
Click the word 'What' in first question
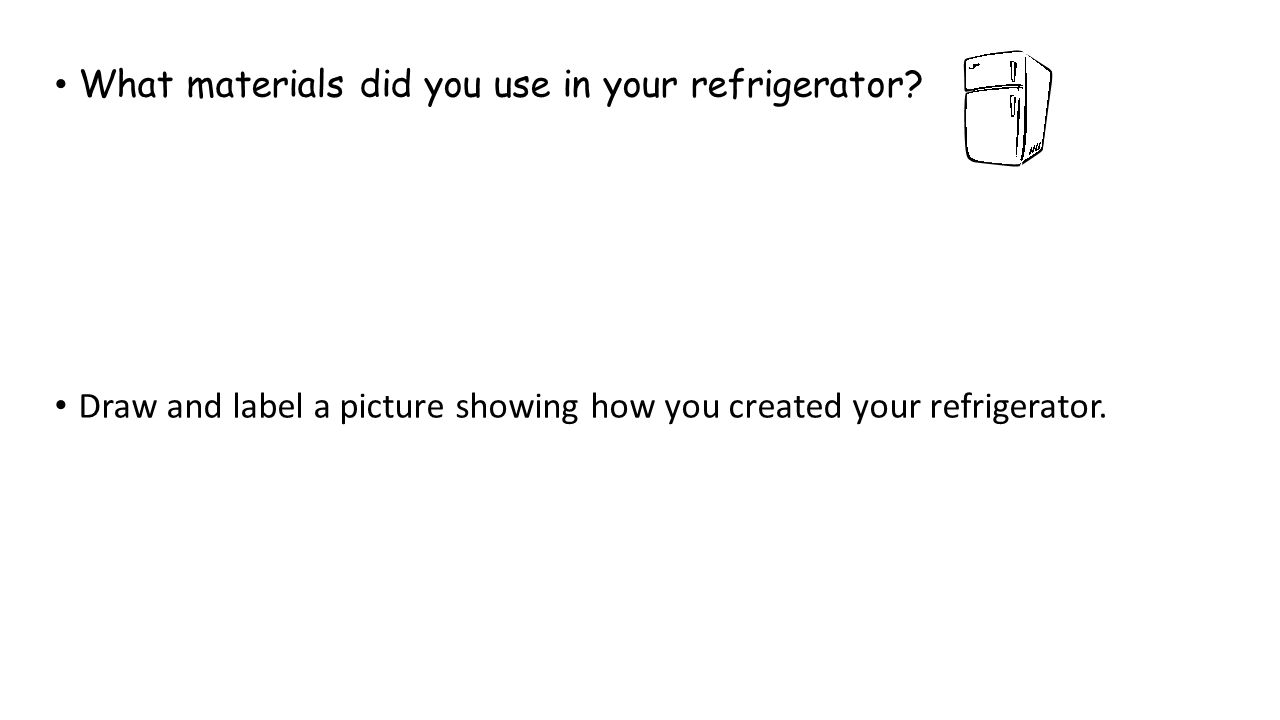(128, 86)
